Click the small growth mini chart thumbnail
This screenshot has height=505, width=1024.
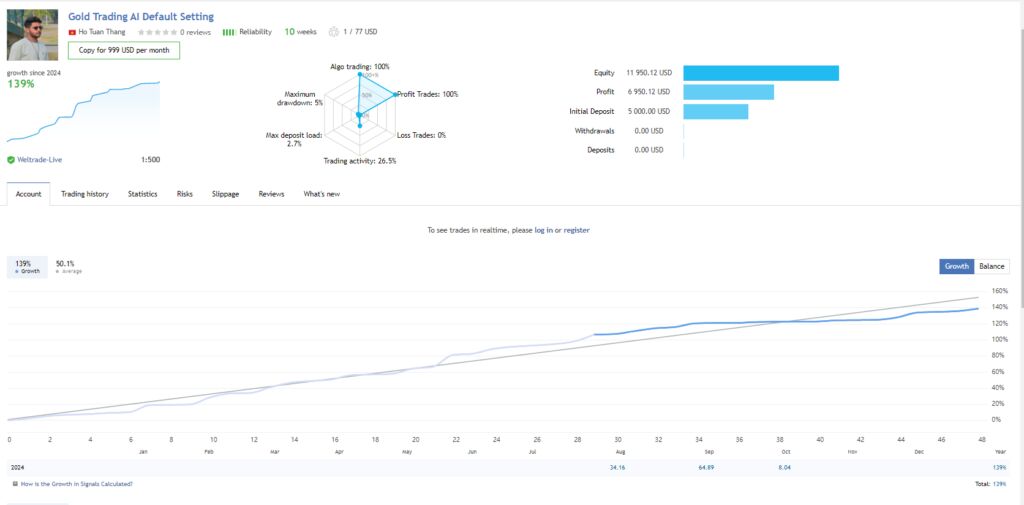pos(83,112)
